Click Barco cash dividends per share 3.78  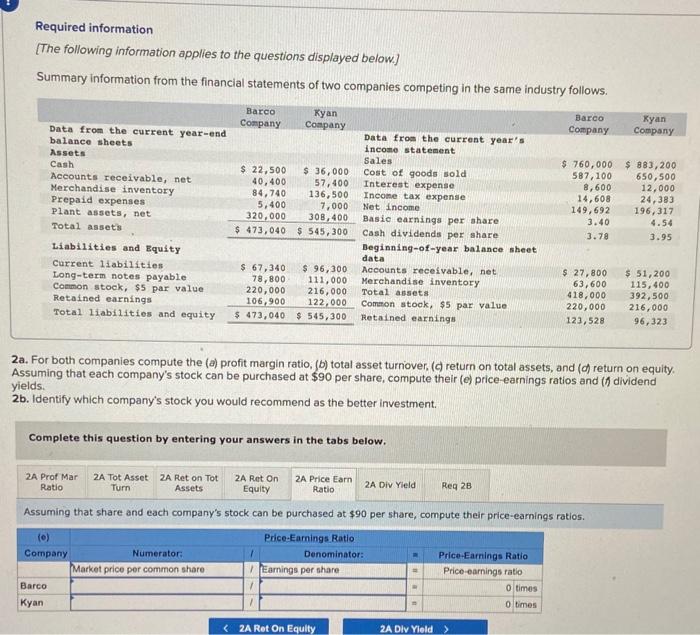pos(597,236)
